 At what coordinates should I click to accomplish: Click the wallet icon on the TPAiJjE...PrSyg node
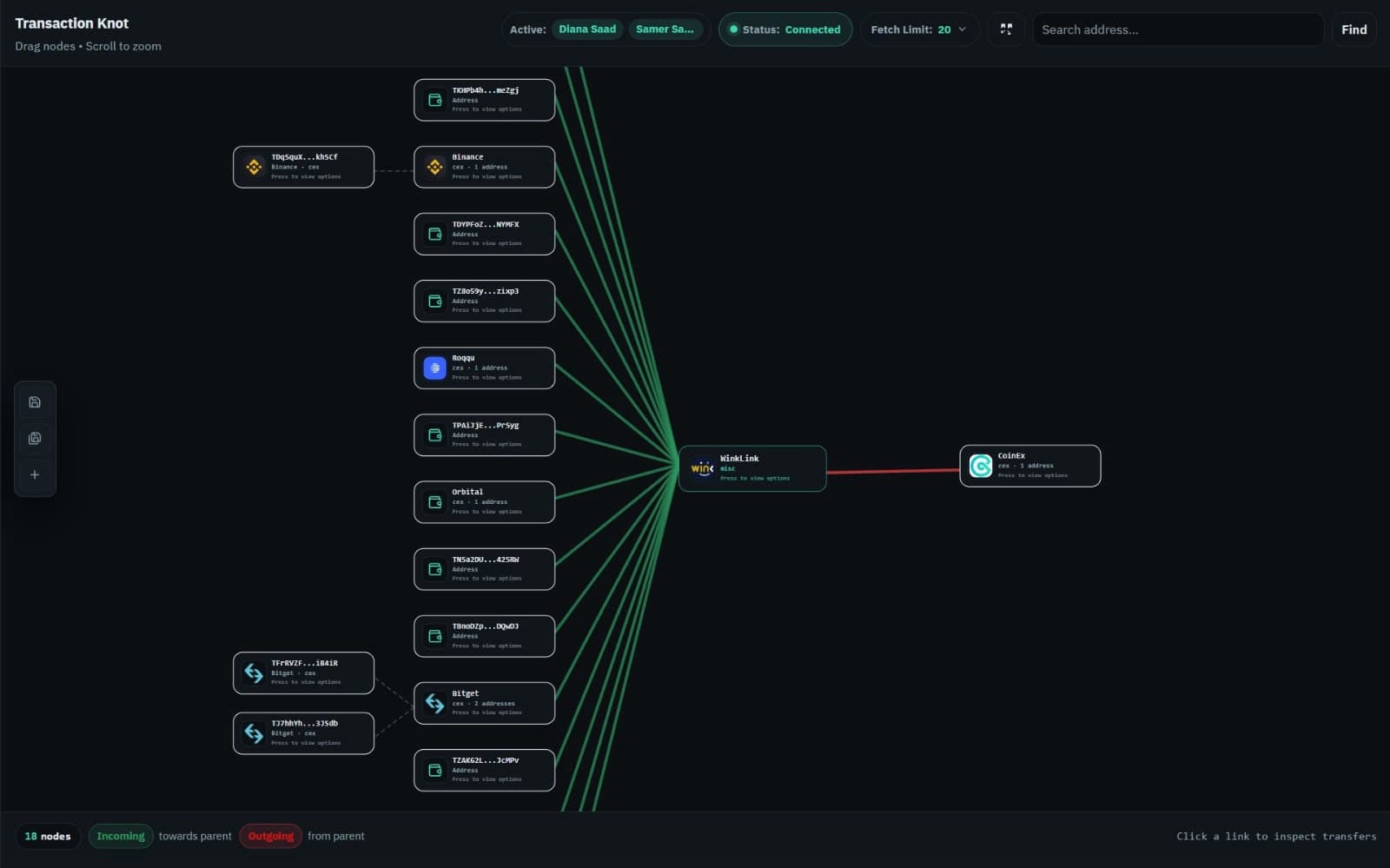click(435, 435)
